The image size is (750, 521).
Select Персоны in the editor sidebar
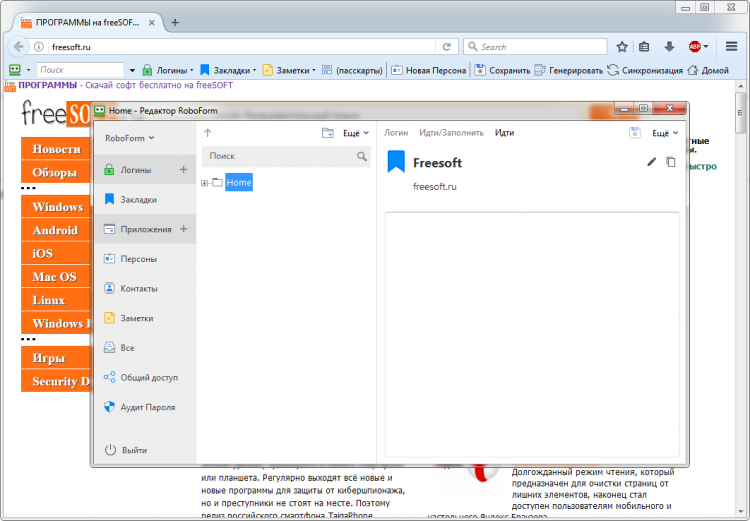point(145,259)
